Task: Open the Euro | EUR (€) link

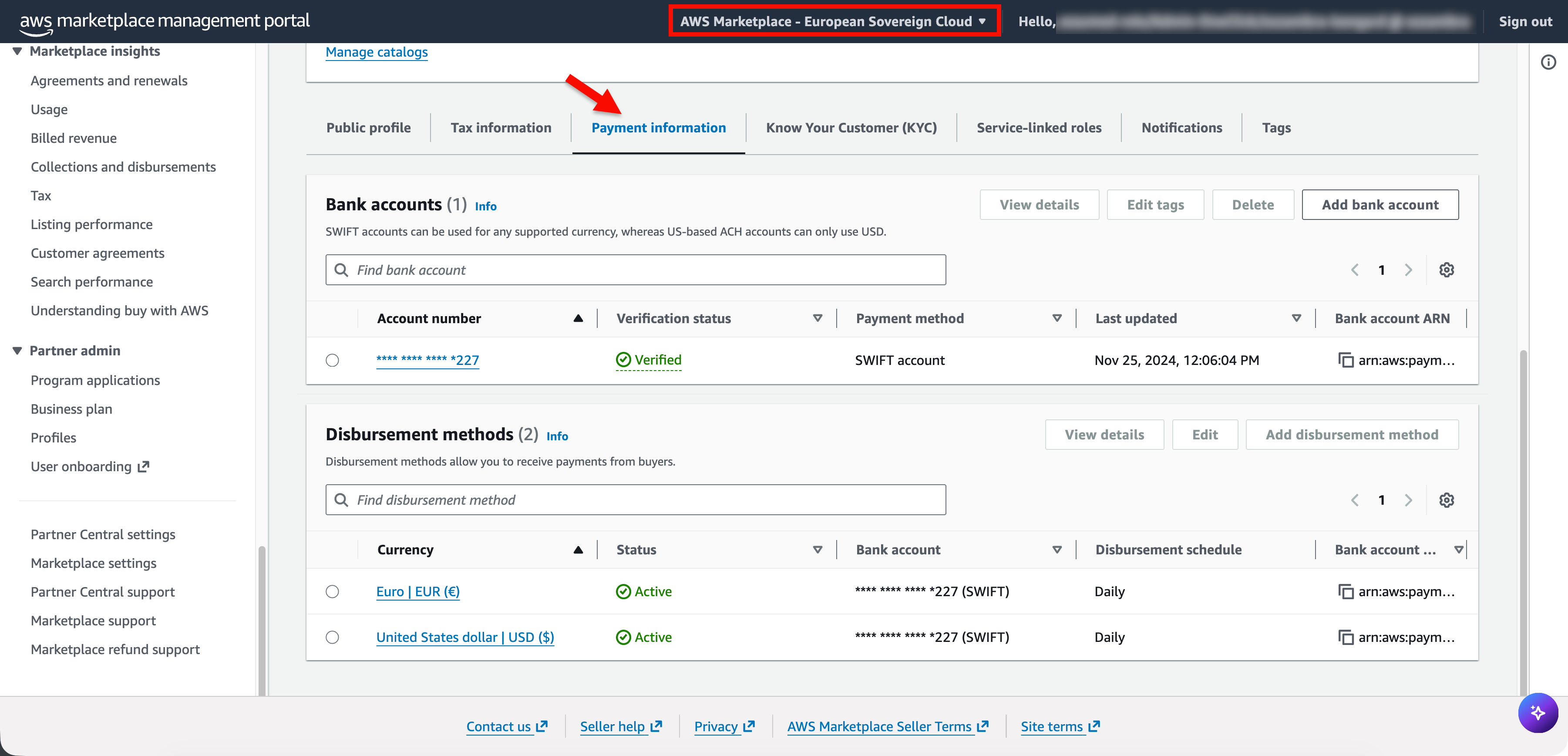Action: [417, 591]
